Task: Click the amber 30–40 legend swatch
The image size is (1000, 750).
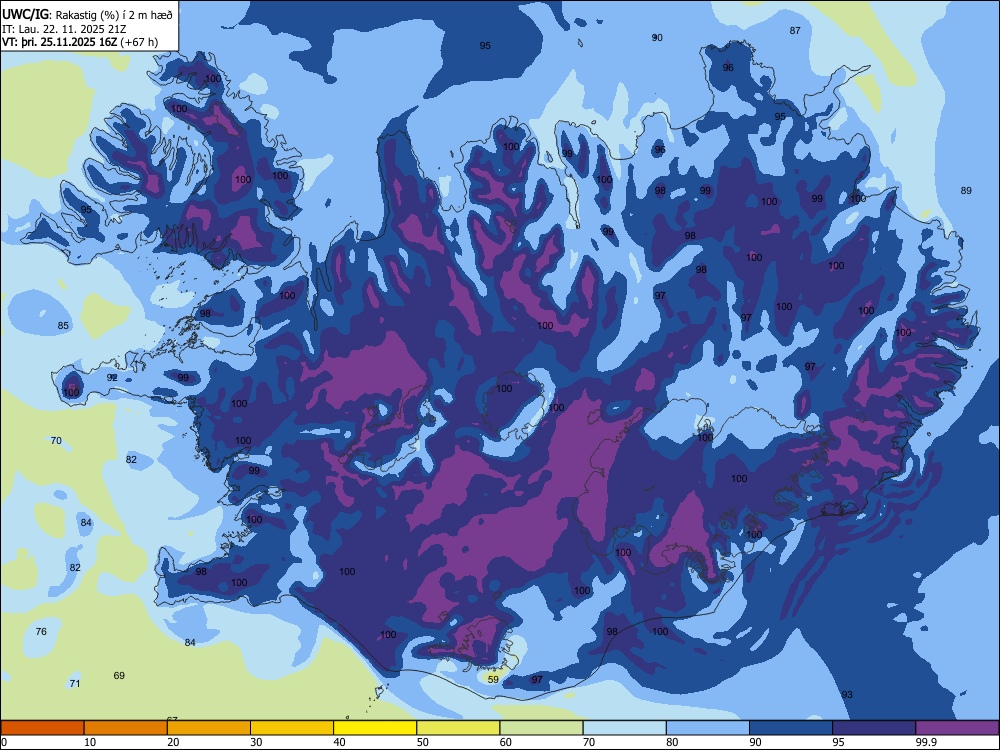Action: coord(292,728)
